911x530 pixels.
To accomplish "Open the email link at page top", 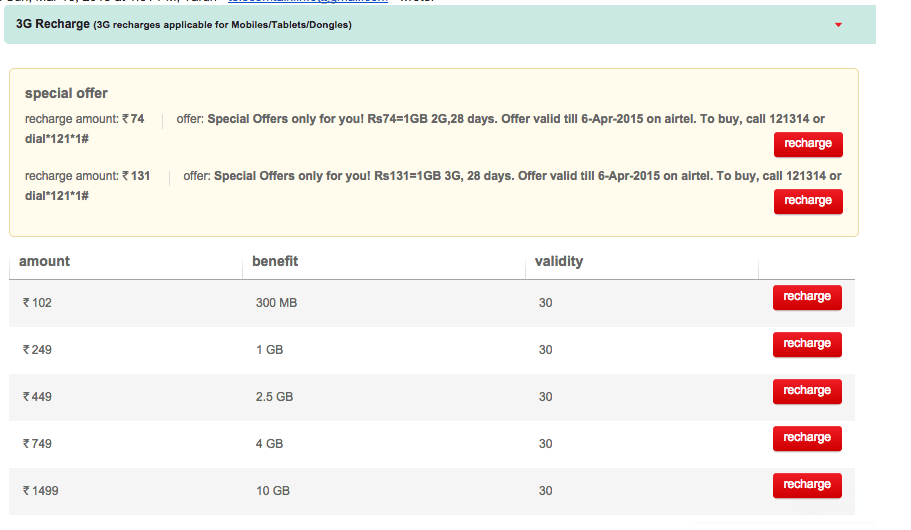I will click(x=308, y=2).
